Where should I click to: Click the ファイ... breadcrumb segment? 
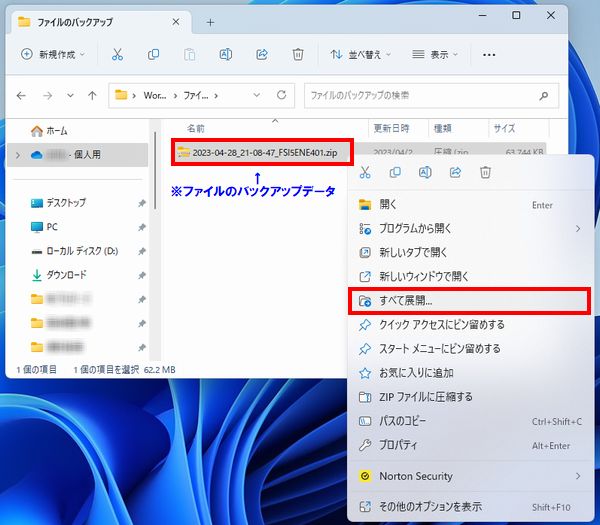click(196, 96)
